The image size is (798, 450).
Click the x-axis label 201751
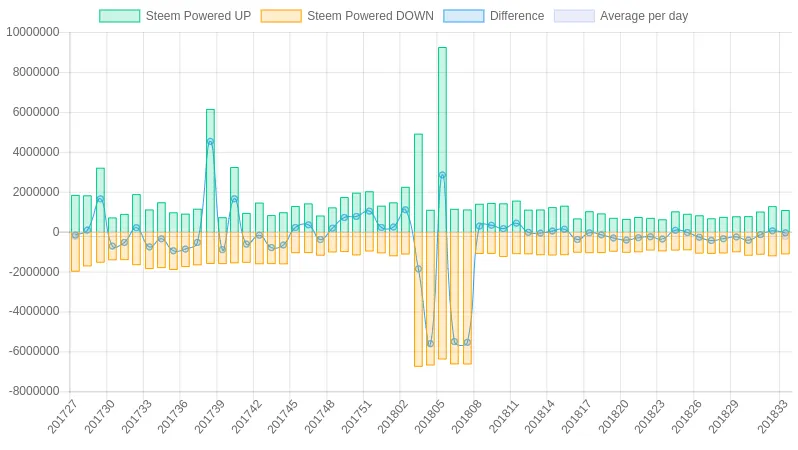[356, 416]
